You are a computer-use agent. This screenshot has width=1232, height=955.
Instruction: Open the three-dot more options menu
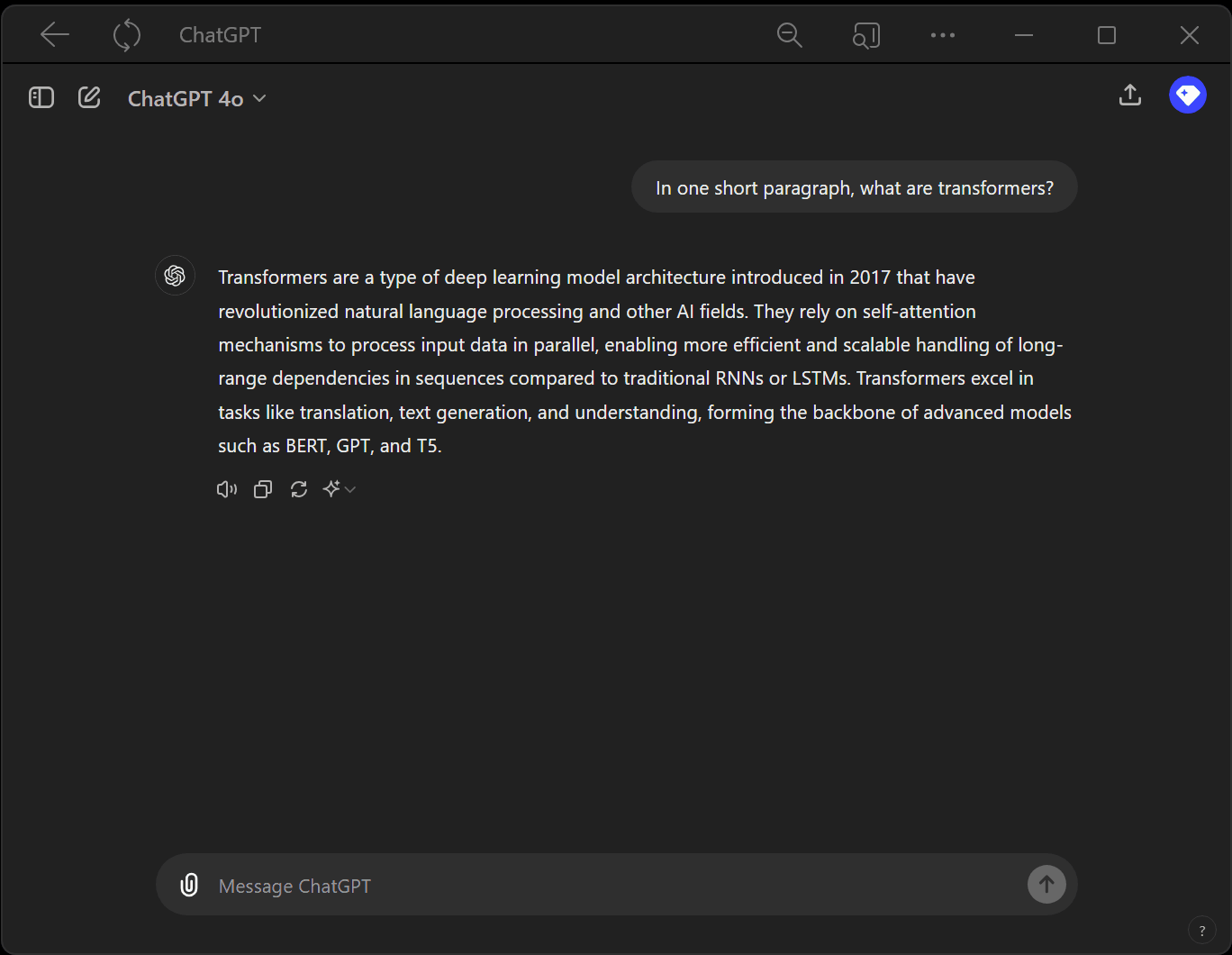coord(943,35)
